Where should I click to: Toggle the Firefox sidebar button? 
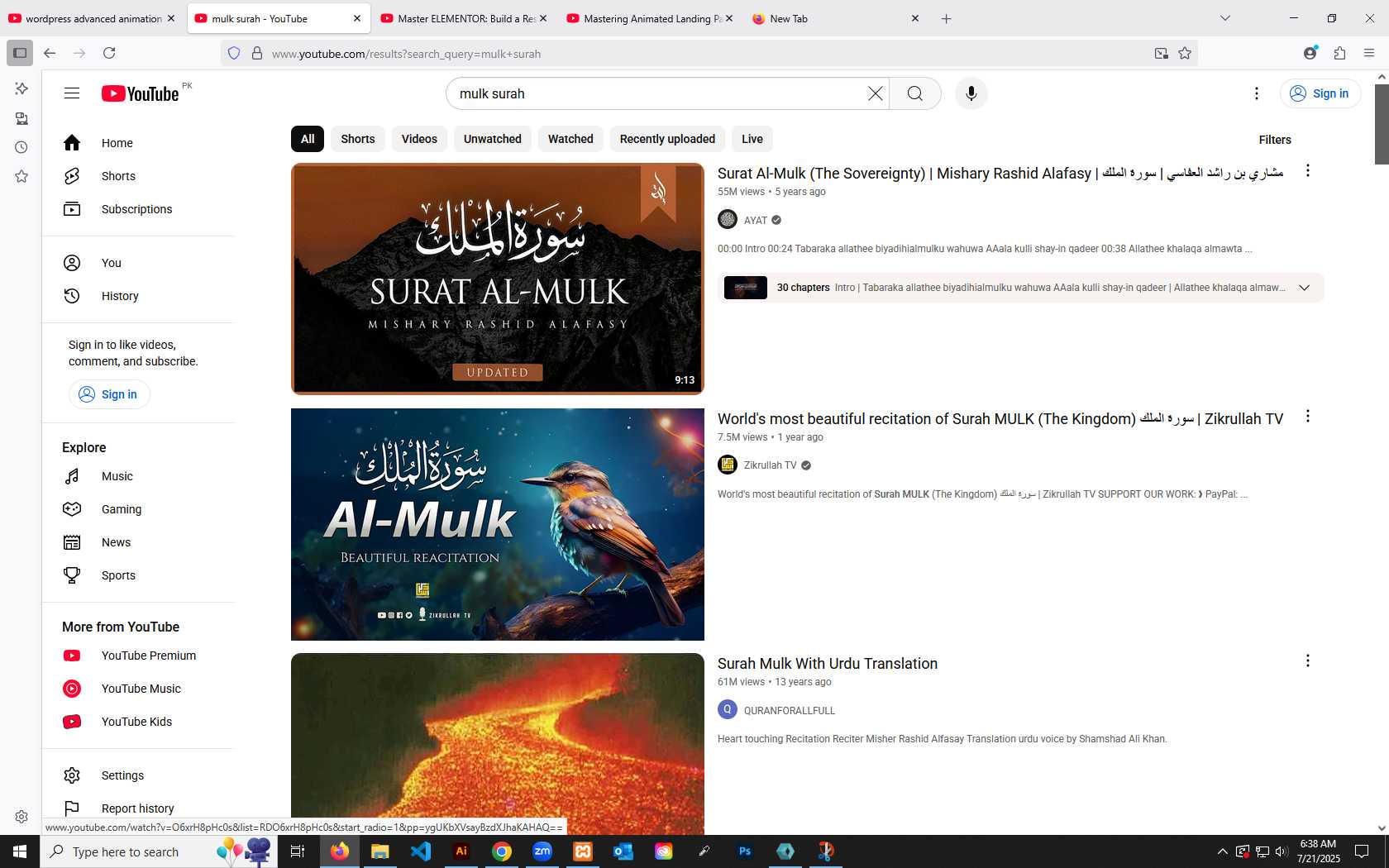(x=20, y=53)
